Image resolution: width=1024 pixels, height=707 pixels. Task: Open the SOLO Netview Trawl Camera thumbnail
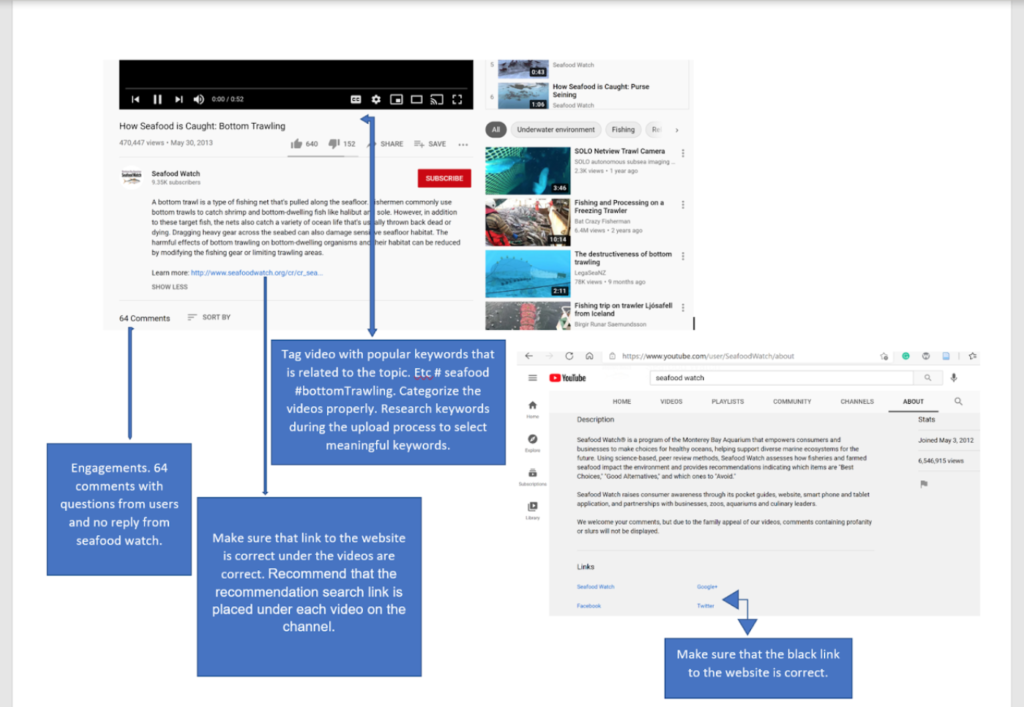pyautogui.click(x=528, y=171)
